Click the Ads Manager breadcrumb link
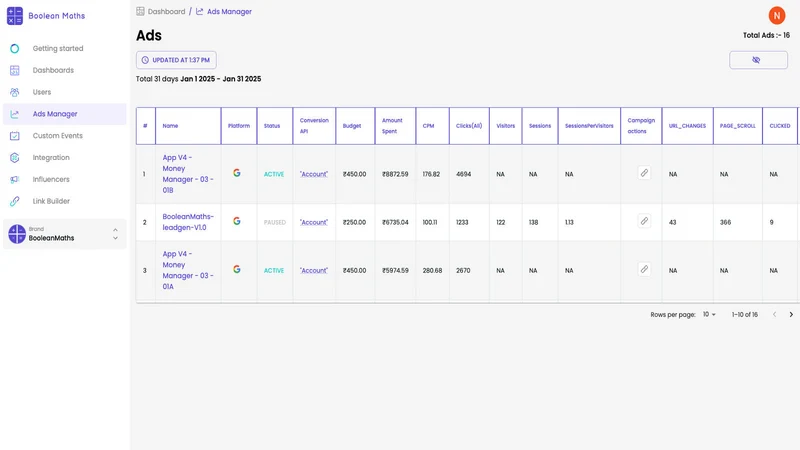 click(x=229, y=11)
